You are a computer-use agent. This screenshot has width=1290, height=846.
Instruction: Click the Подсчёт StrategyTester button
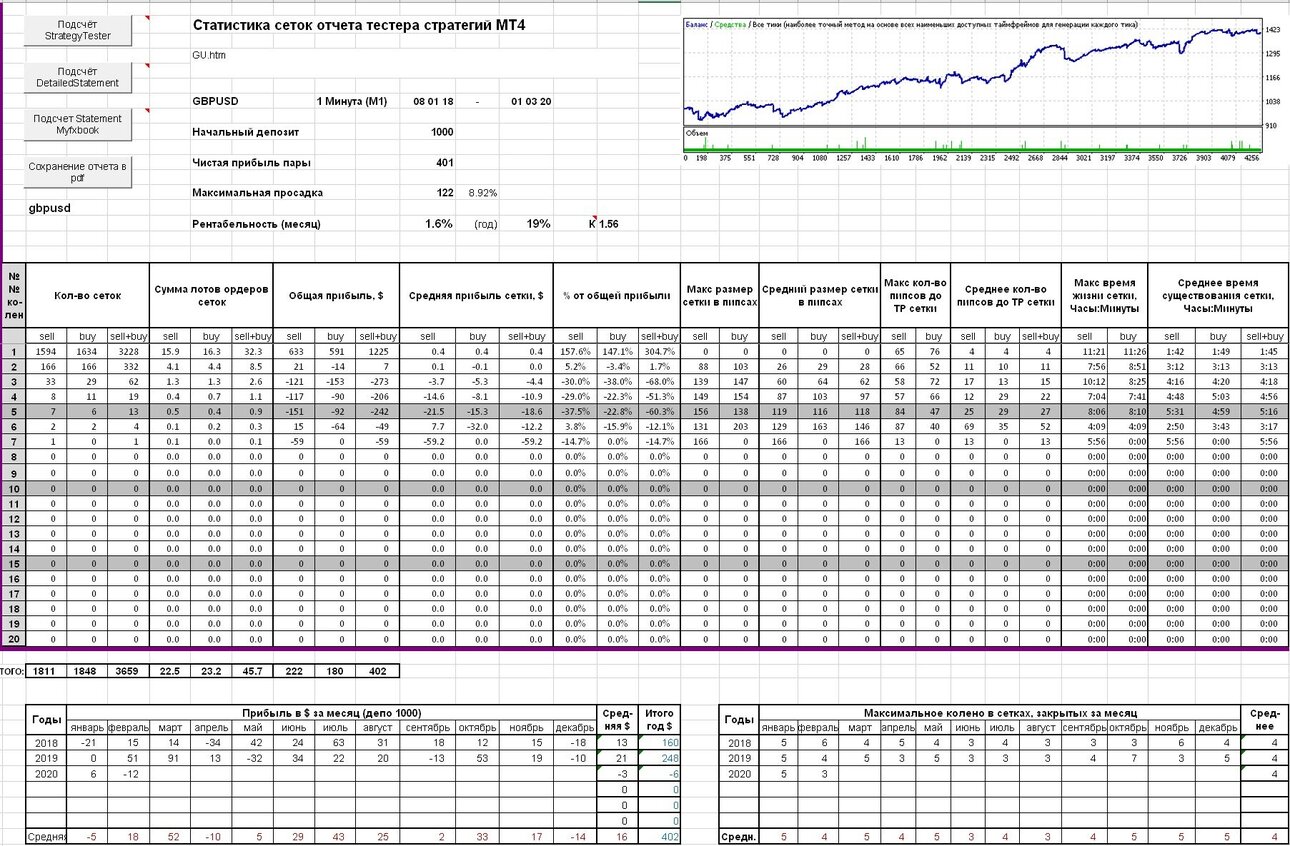pos(78,30)
